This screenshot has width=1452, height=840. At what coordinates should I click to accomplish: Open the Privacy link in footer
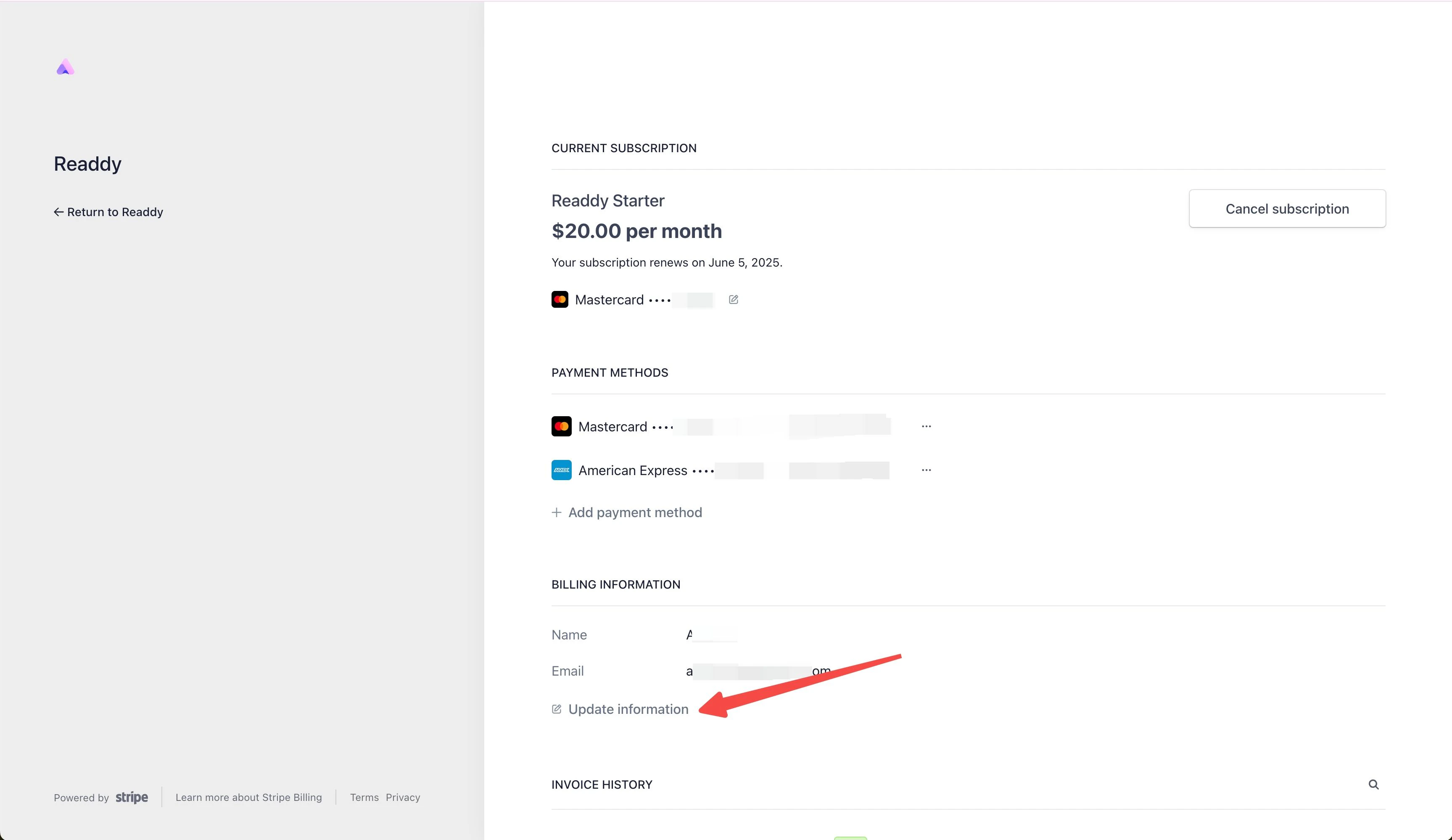coord(403,798)
